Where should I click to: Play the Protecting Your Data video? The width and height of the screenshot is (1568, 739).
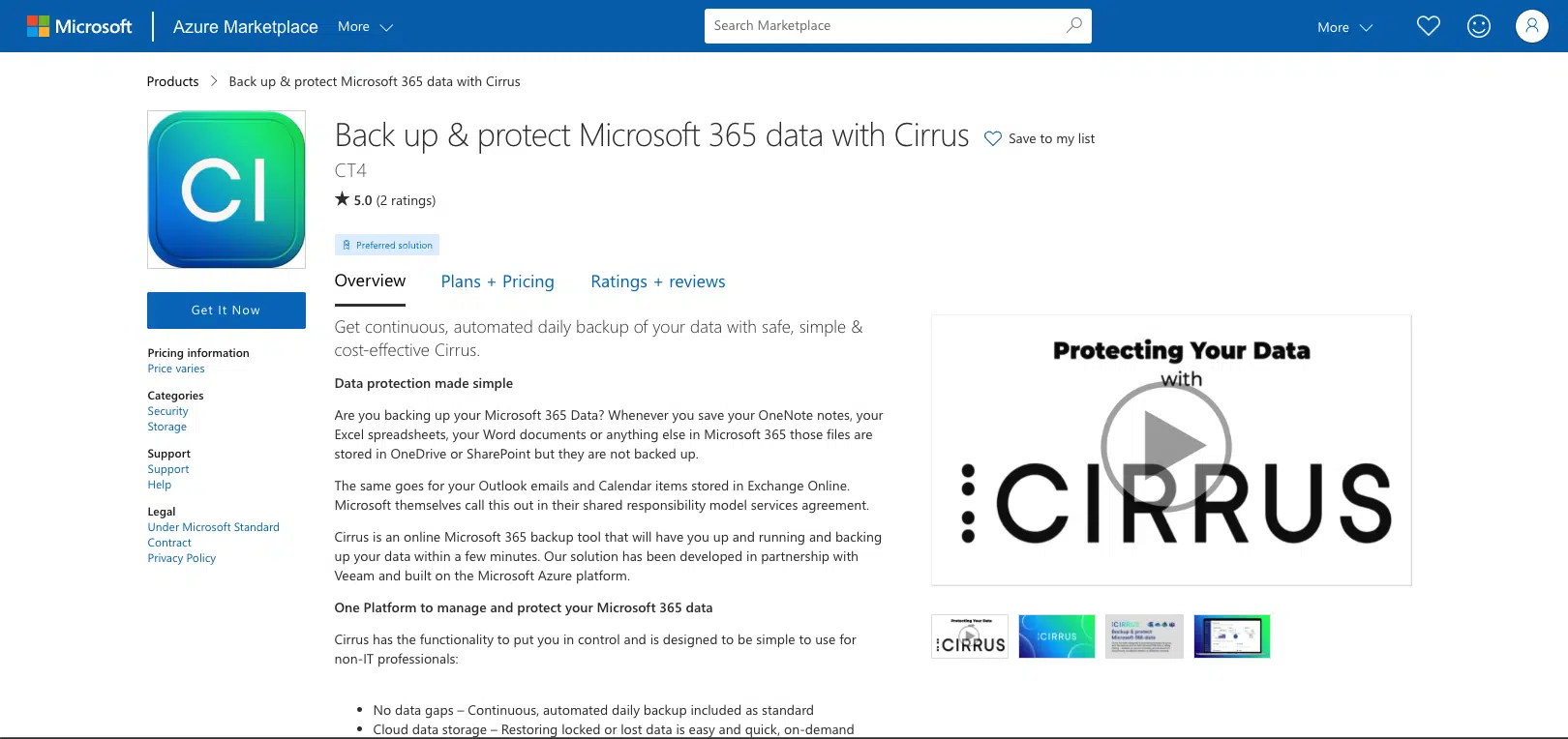[x=1166, y=447]
